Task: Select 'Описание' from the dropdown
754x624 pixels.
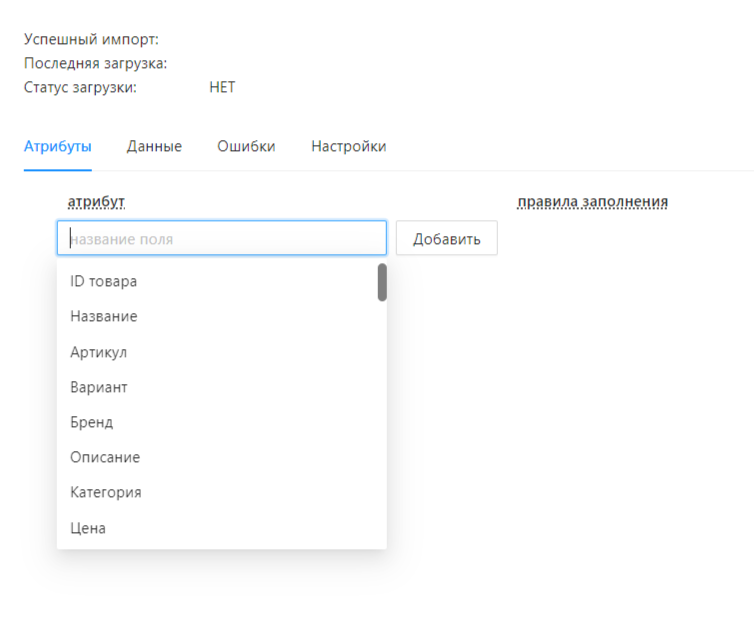Action: (105, 457)
